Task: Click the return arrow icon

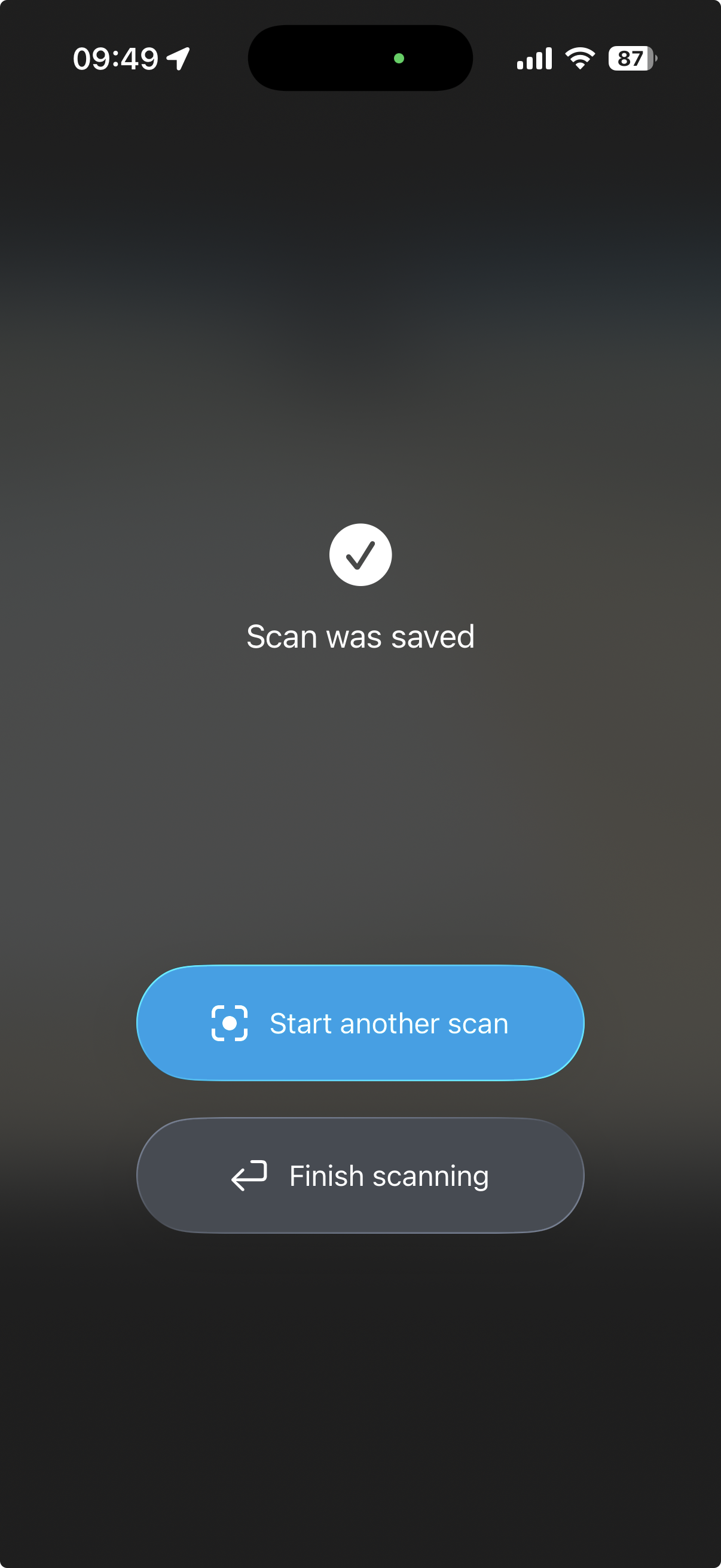Action: coord(249,1175)
